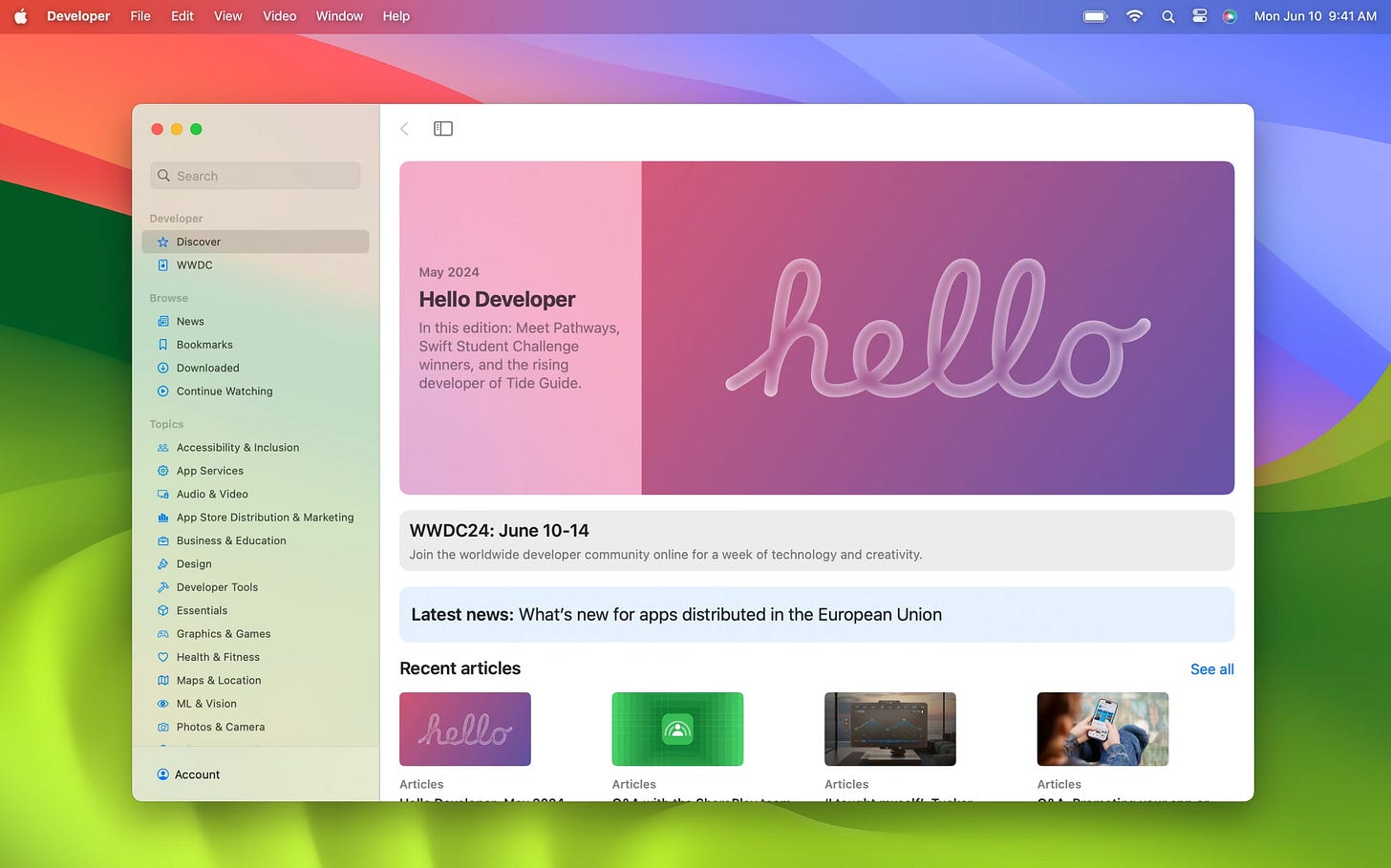Click the Account person icon

(162, 774)
